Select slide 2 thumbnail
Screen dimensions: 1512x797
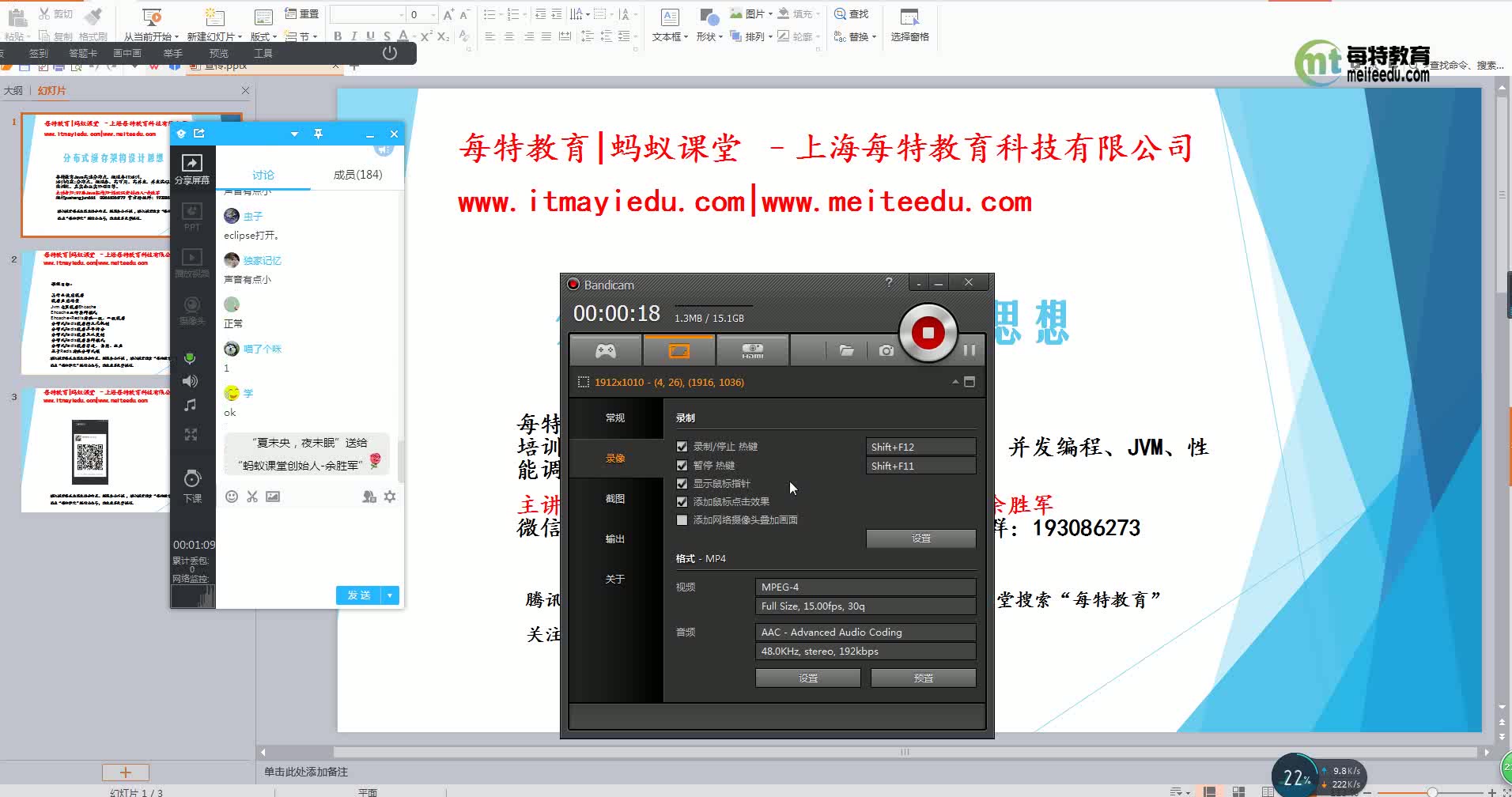point(95,312)
